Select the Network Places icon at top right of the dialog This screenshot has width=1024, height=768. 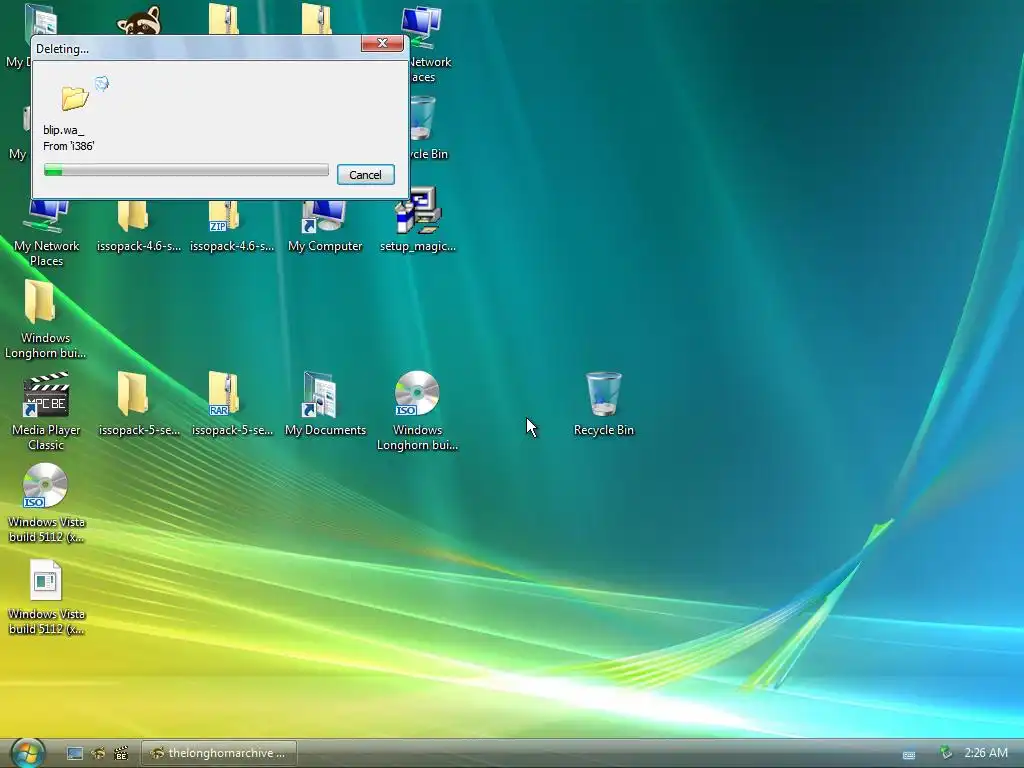coord(428,44)
